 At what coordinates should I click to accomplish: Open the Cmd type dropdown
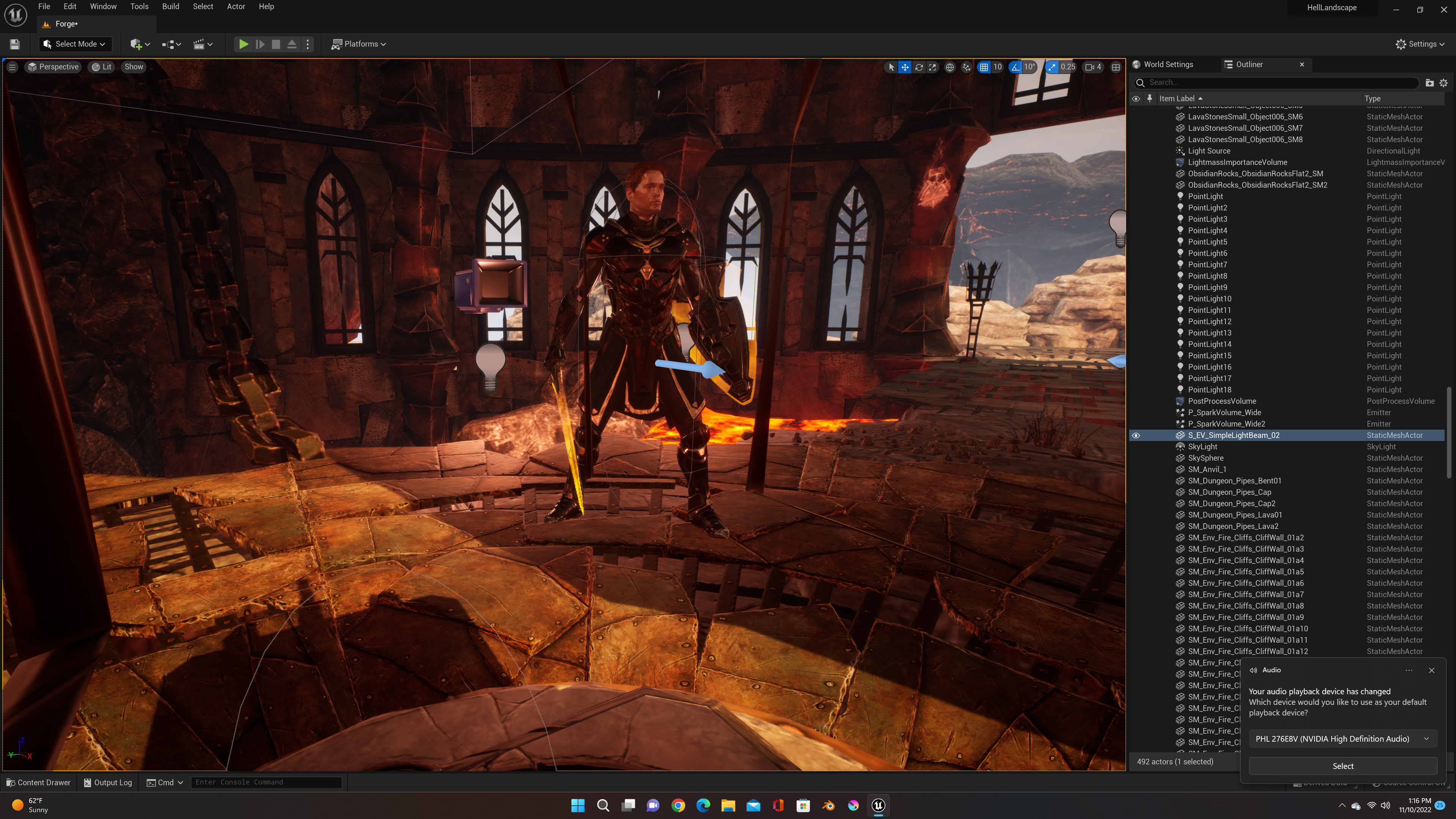(x=165, y=783)
